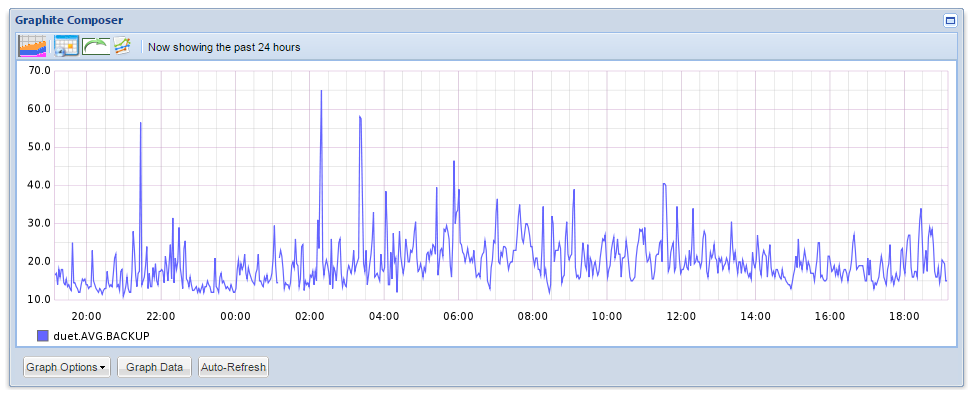Maximize the Graphite Composer window
This screenshot has width=980, height=401.
click(x=950, y=21)
